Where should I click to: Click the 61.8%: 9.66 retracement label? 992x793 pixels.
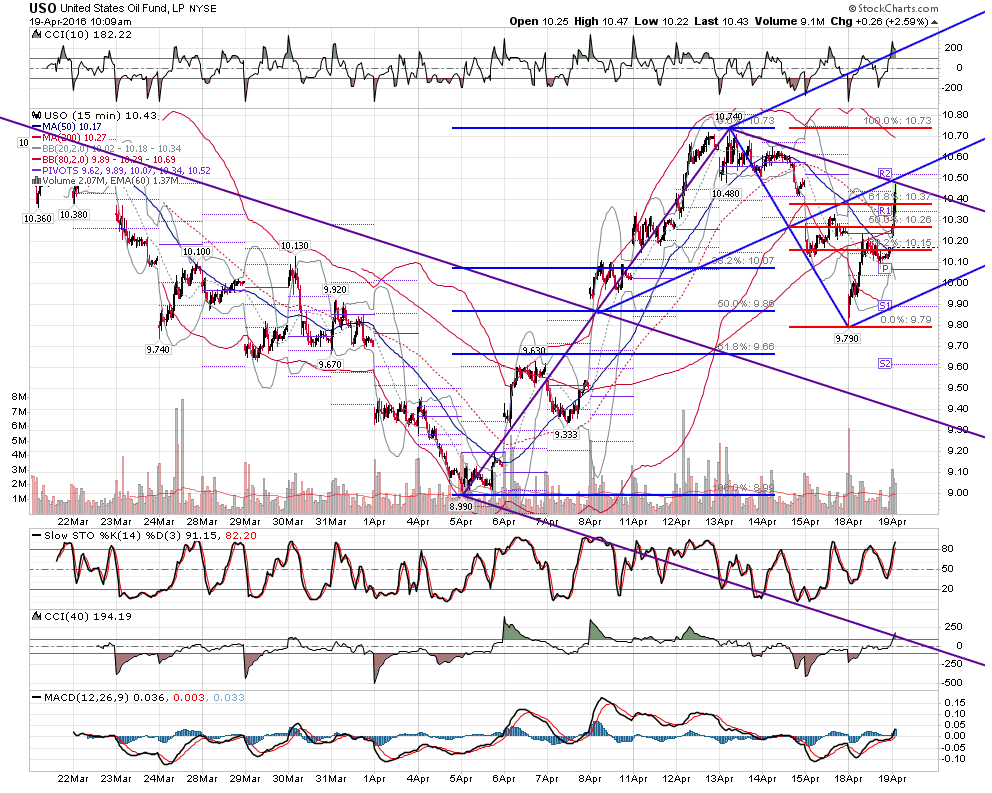click(745, 347)
